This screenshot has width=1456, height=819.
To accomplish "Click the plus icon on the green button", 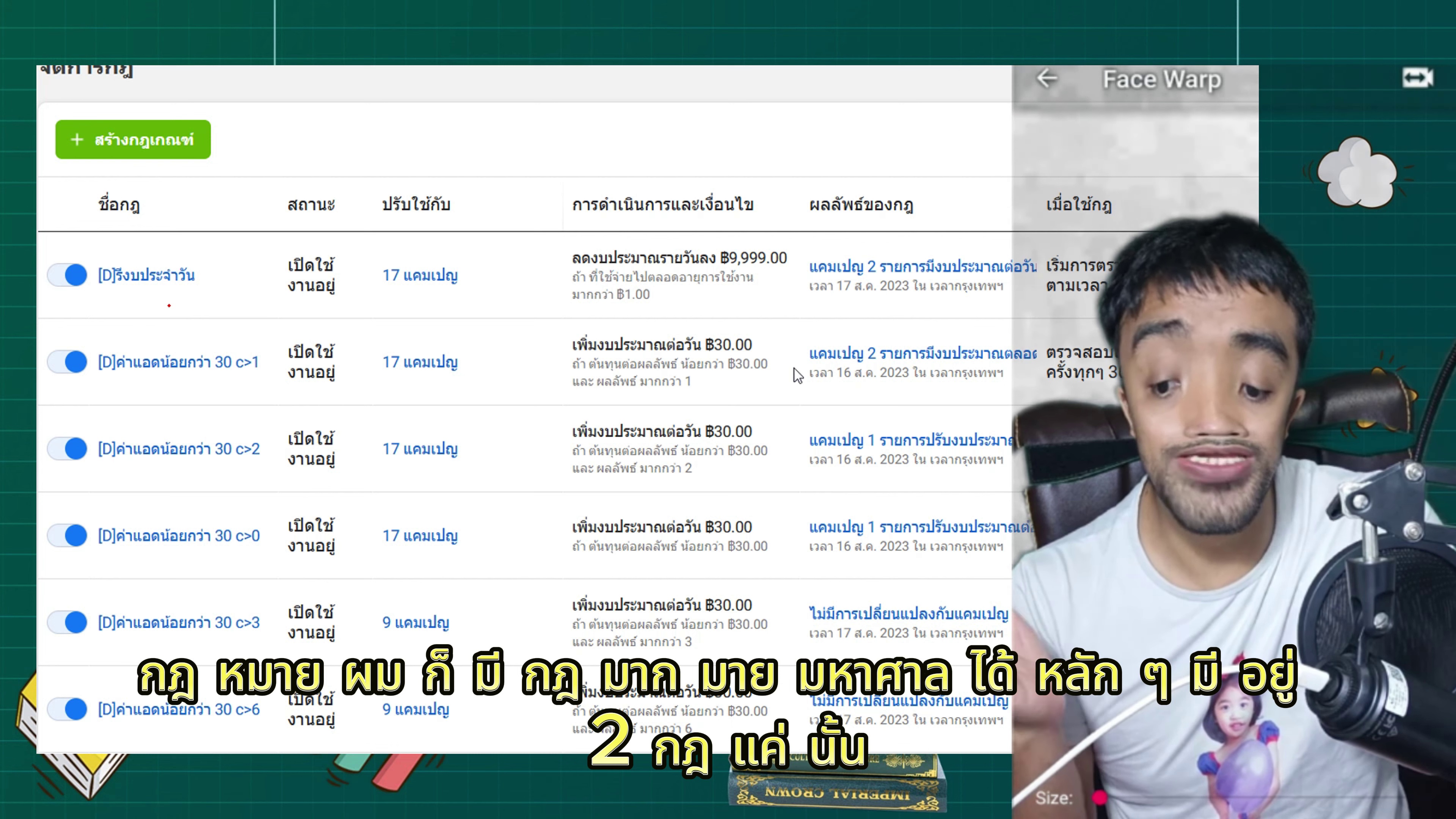I will click(77, 140).
